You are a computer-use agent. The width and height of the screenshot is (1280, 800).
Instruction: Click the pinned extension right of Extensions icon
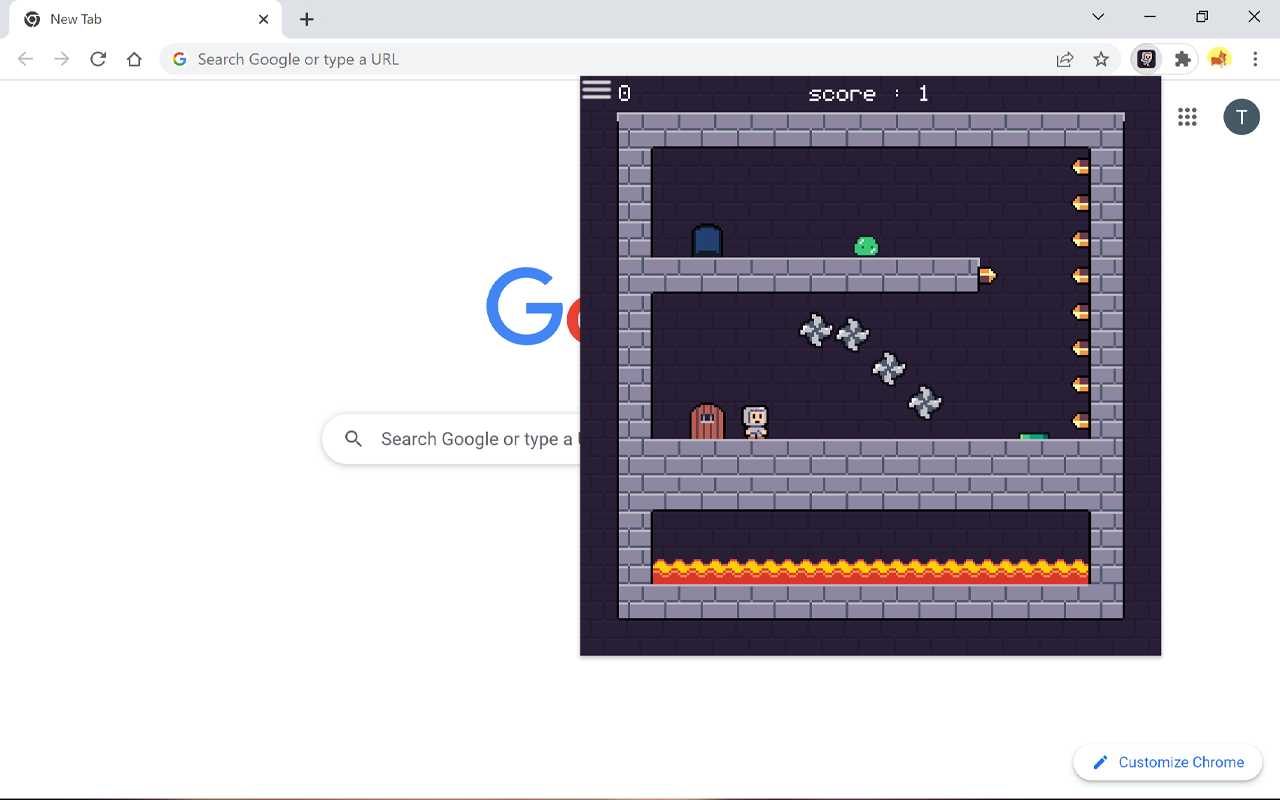(1218, 59)
